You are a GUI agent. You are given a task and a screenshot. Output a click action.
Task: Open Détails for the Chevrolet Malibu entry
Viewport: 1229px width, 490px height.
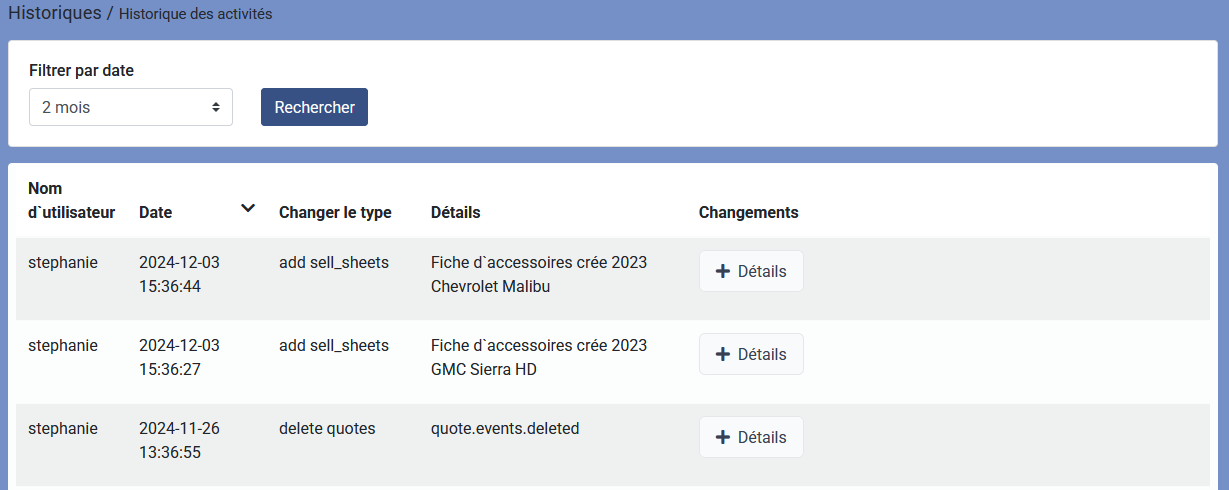[751, 272]
